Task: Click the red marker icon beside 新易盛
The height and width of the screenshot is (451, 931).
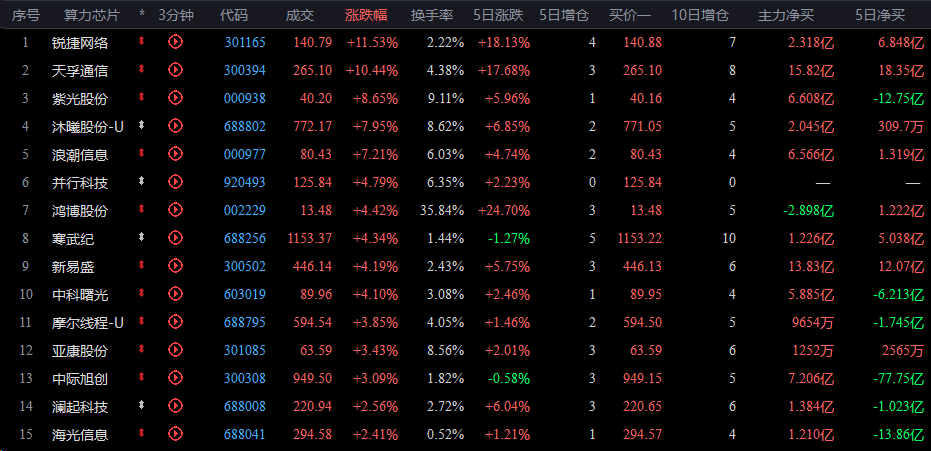Action: pyautogui.click(x=141, y=265)
